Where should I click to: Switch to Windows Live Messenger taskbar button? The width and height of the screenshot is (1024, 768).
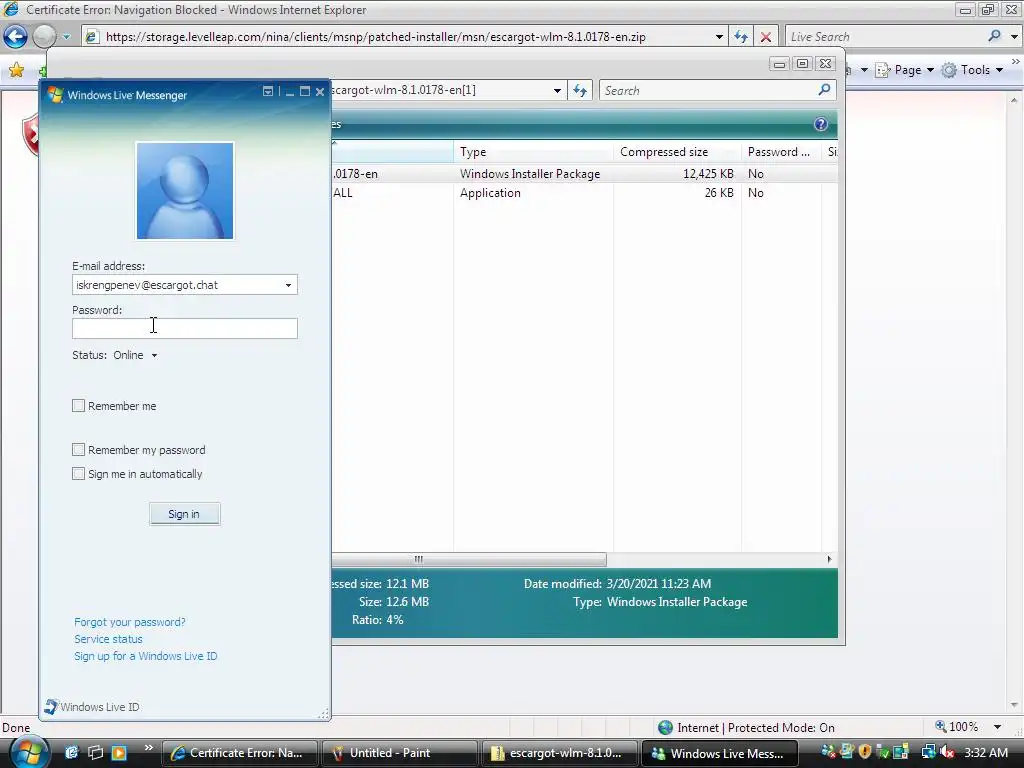719,753
